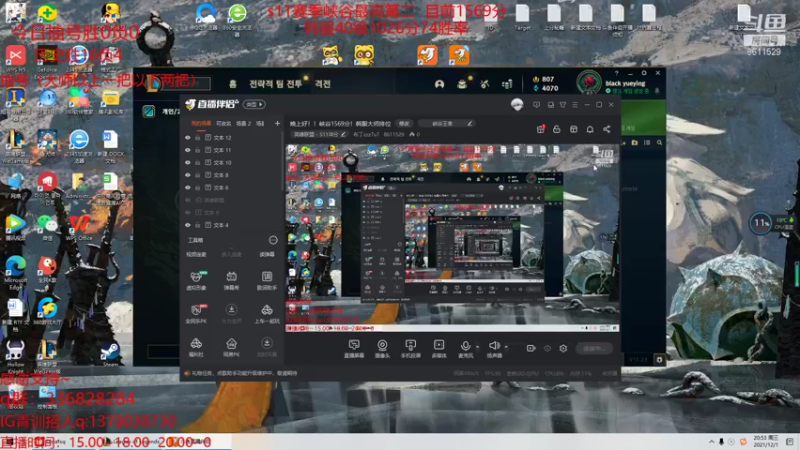800x450 pixels.
Task: Click the record video icon
Action: click(x=531, y=348)
